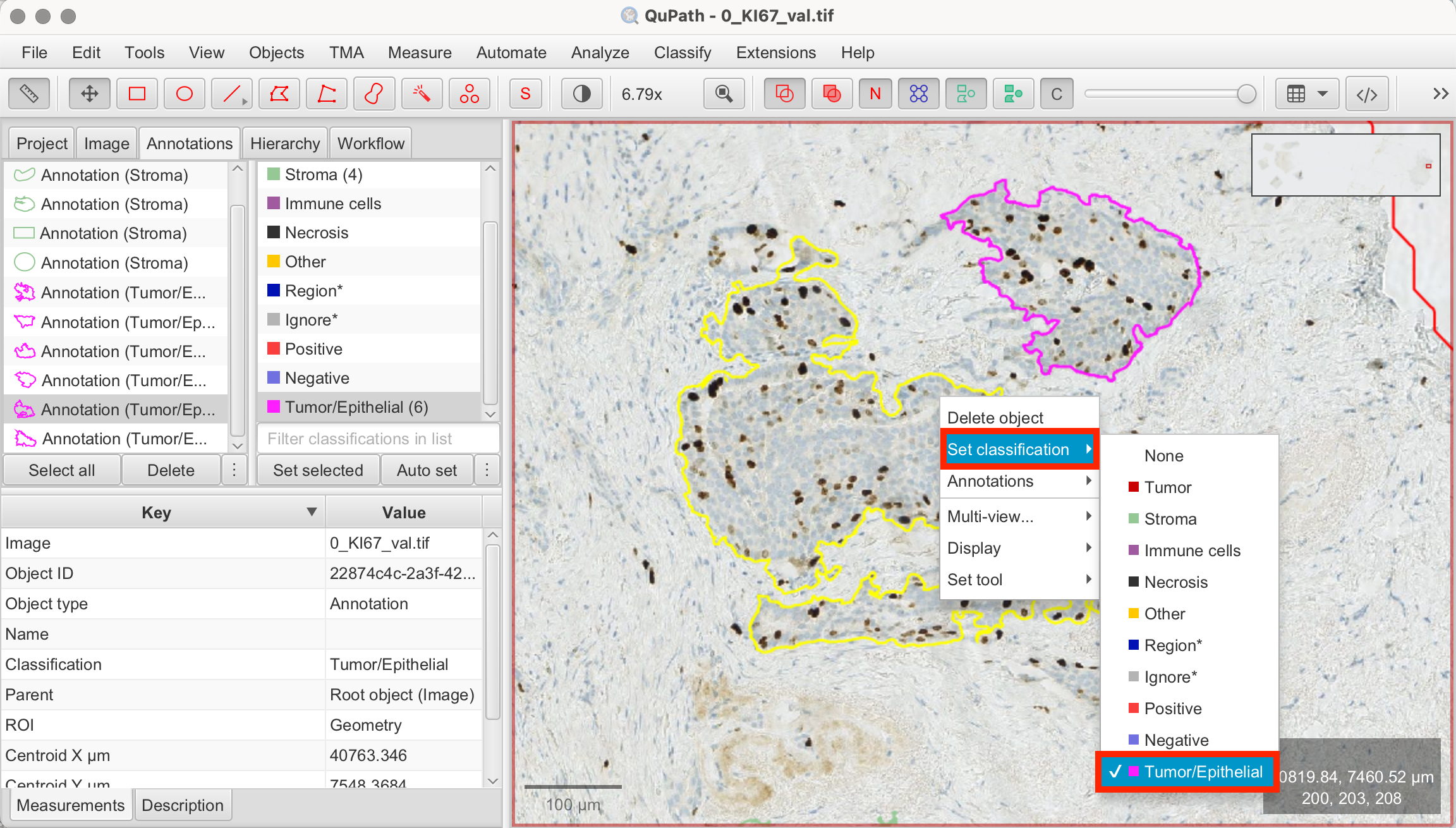
Task: Toggle annotation names display with the N button
Action: coord(875,93)
